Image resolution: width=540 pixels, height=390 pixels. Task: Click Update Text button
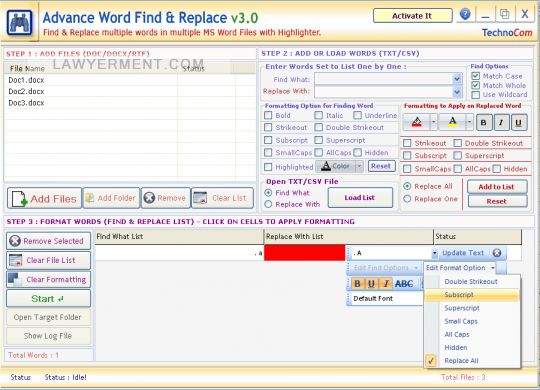[x=463, y=253]
